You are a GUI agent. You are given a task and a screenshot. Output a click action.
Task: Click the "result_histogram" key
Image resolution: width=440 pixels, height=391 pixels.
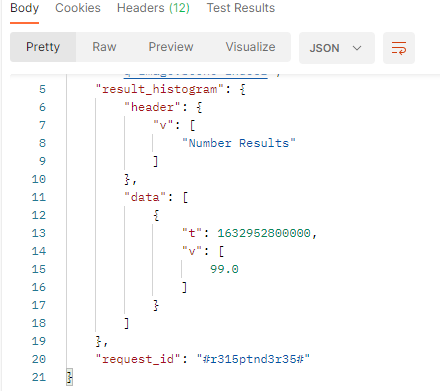click(160, 89)
